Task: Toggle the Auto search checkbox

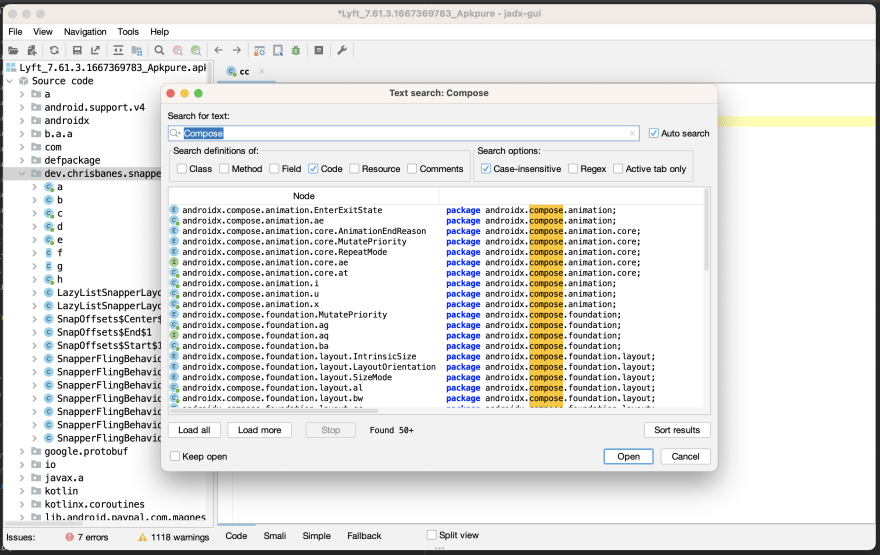Action: click(x=653, y=133)
